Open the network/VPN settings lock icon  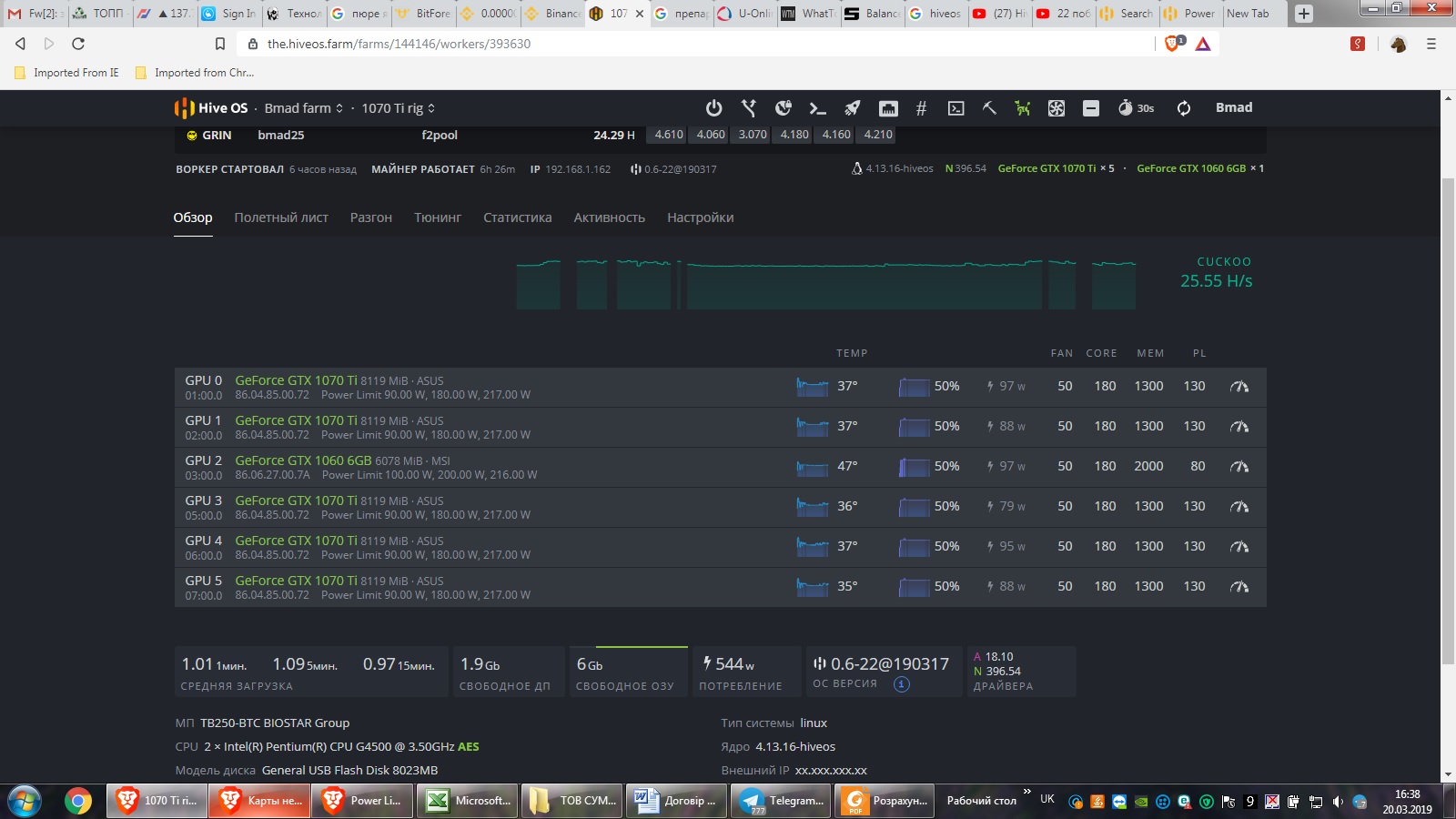783,108
